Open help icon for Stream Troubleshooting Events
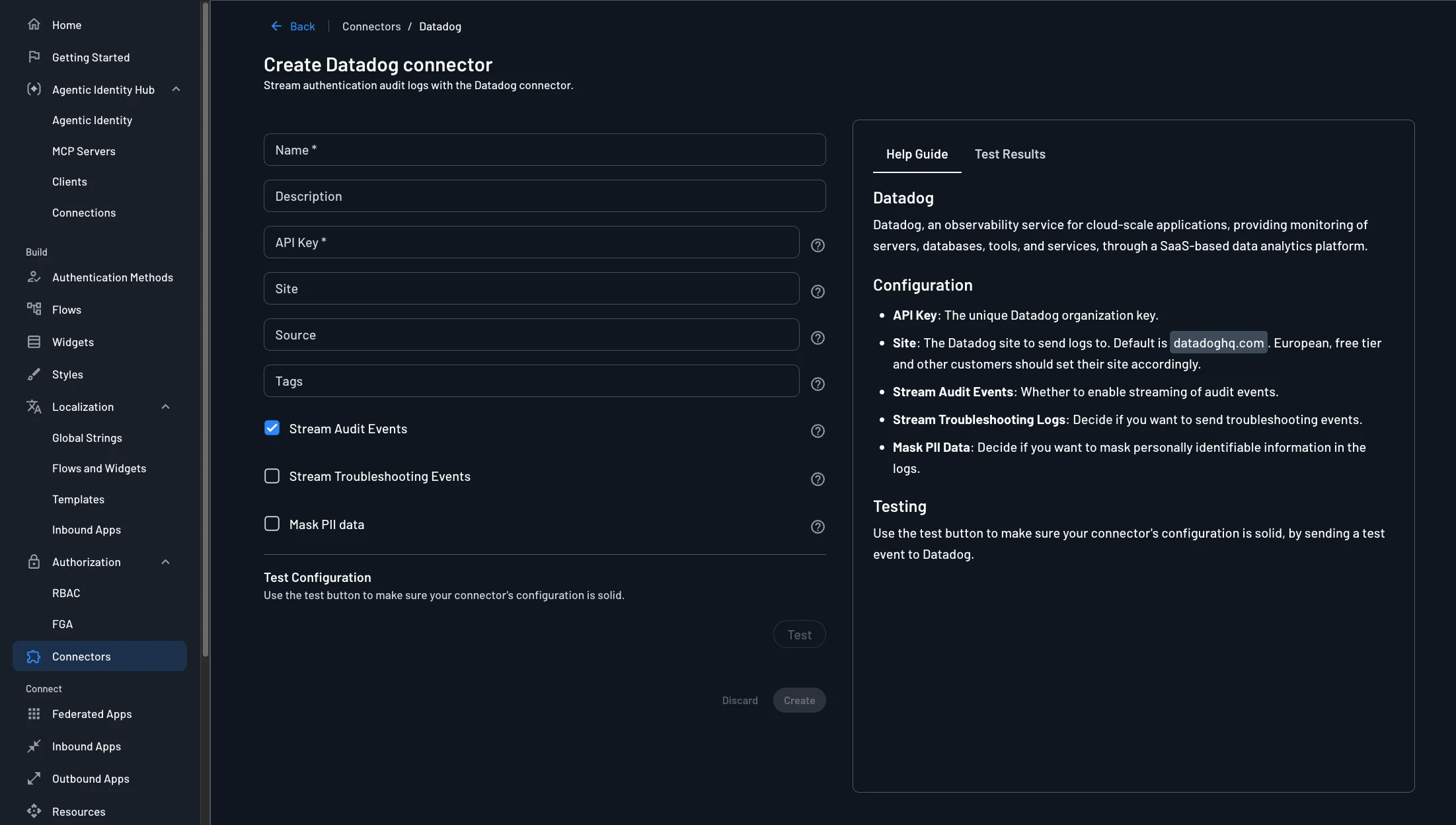Viewport: 1456px width, 825px height. click(818, 479)
